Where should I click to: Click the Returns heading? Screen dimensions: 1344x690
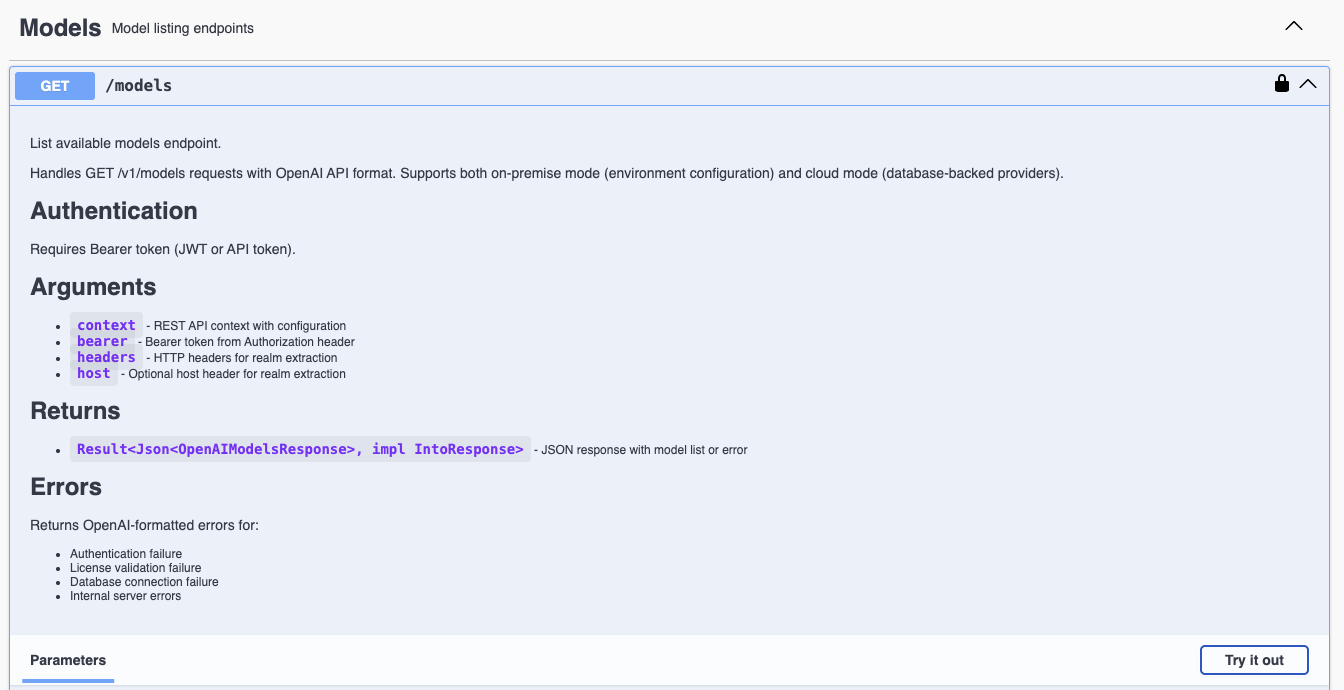(75, 411)
